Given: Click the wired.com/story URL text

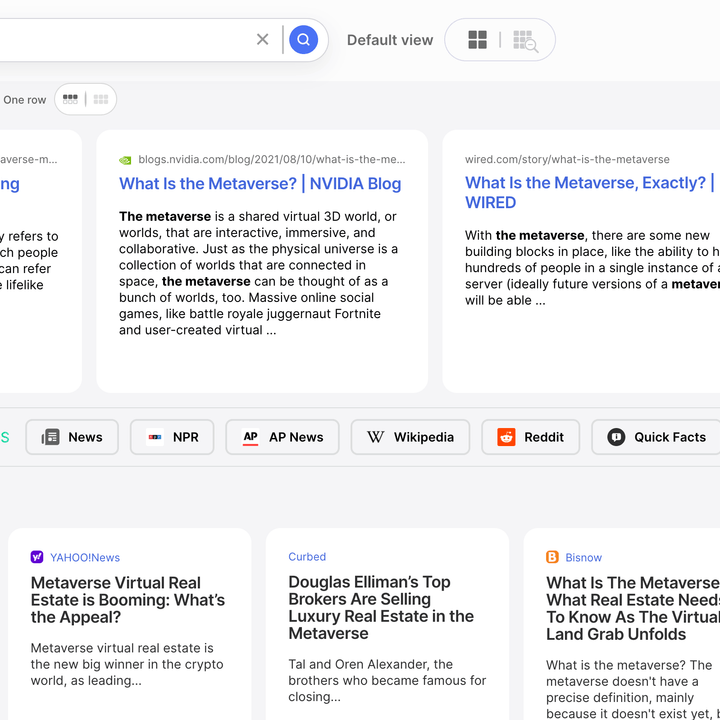Looking at the screenshot, I should pos(567,159).
